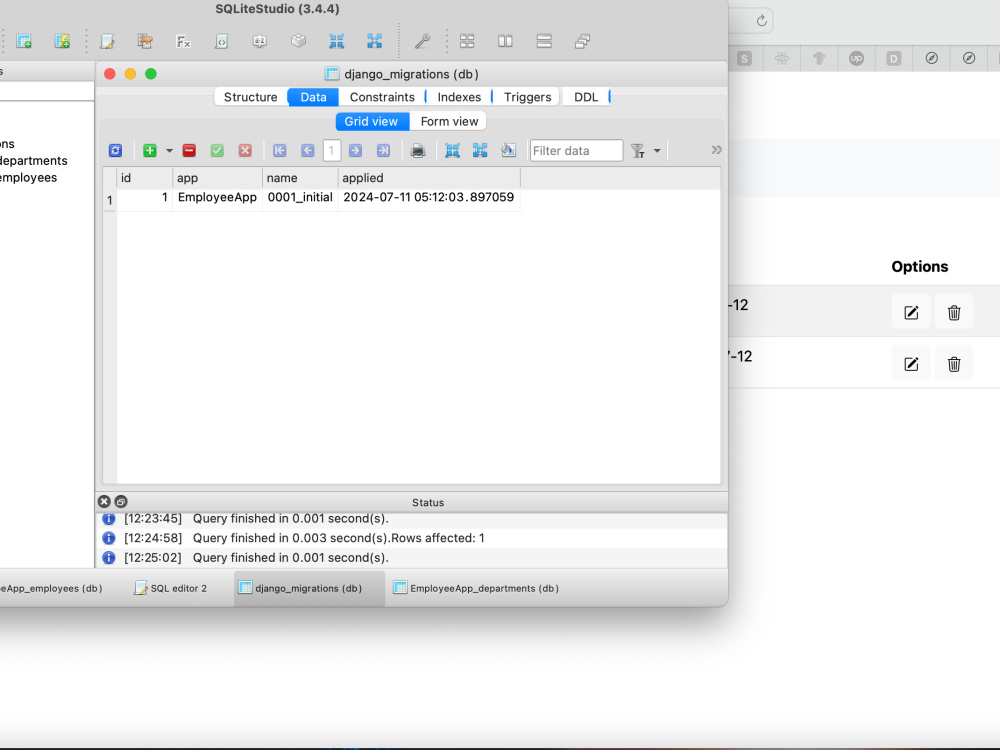Viewport: 1000px width, 750px height.
Task: Select the 0001_initial cell
Action: (x=300, y=198)
